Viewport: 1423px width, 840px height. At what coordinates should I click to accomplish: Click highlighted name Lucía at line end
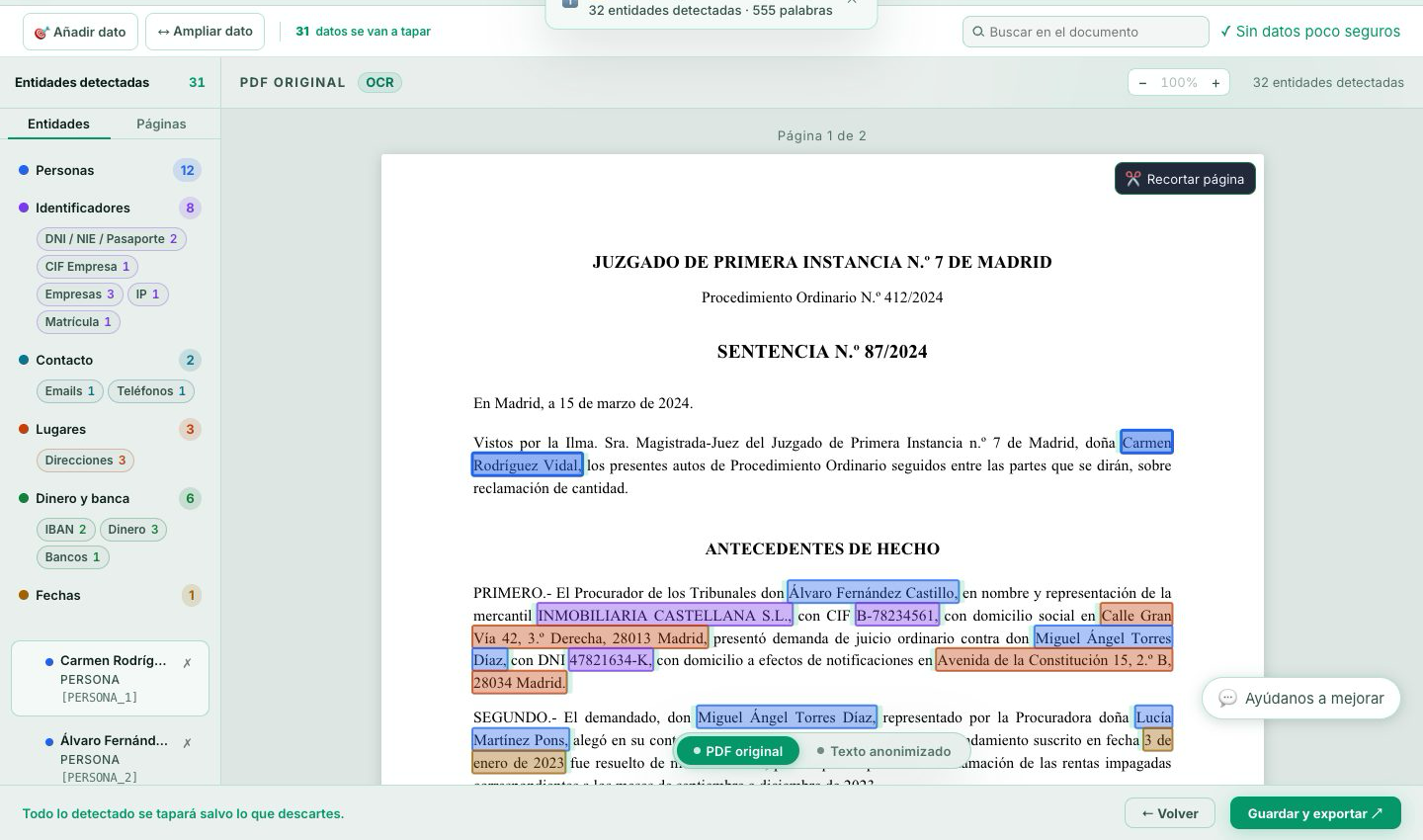[1153, 717]
